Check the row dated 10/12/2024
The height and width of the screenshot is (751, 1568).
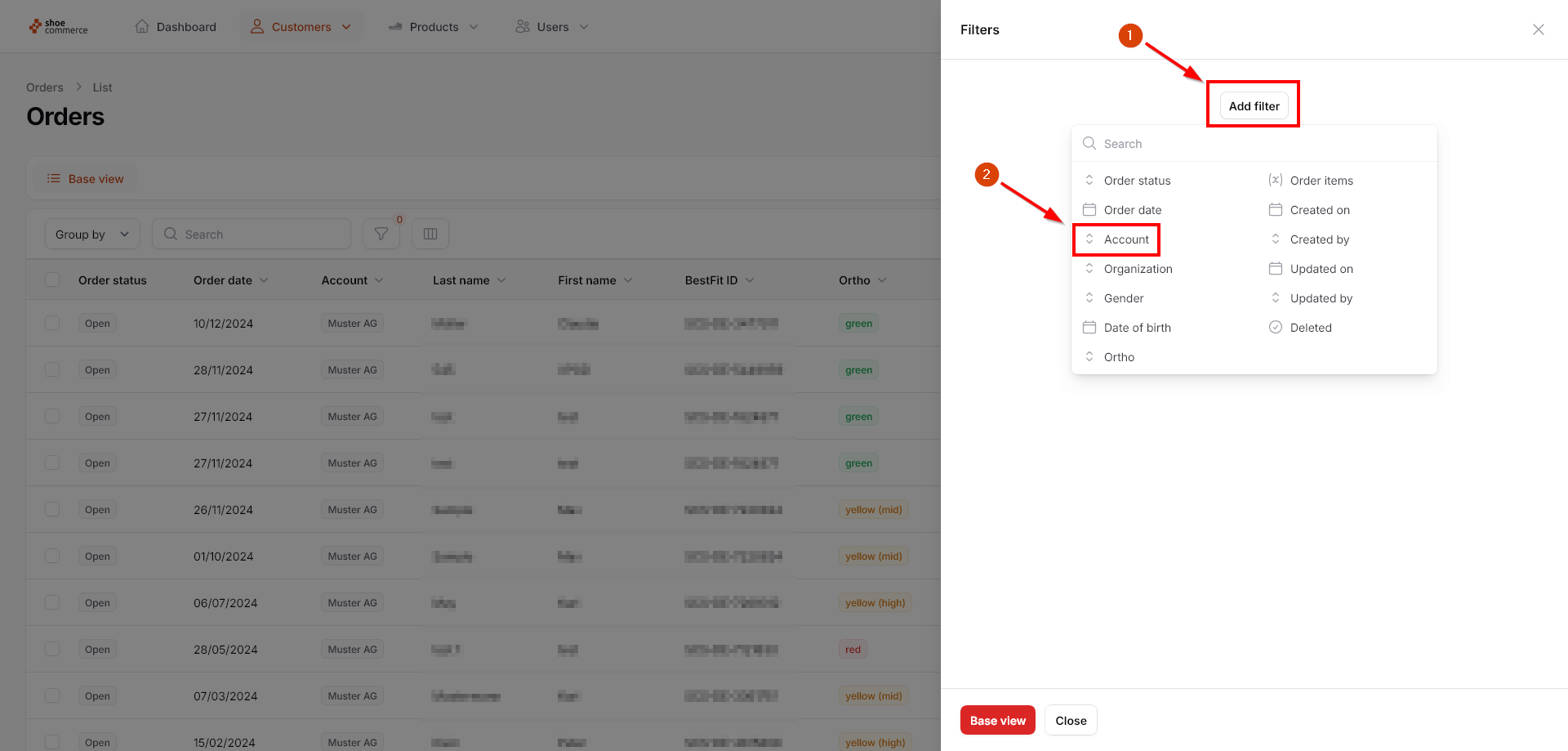click(x=52, y=323)
